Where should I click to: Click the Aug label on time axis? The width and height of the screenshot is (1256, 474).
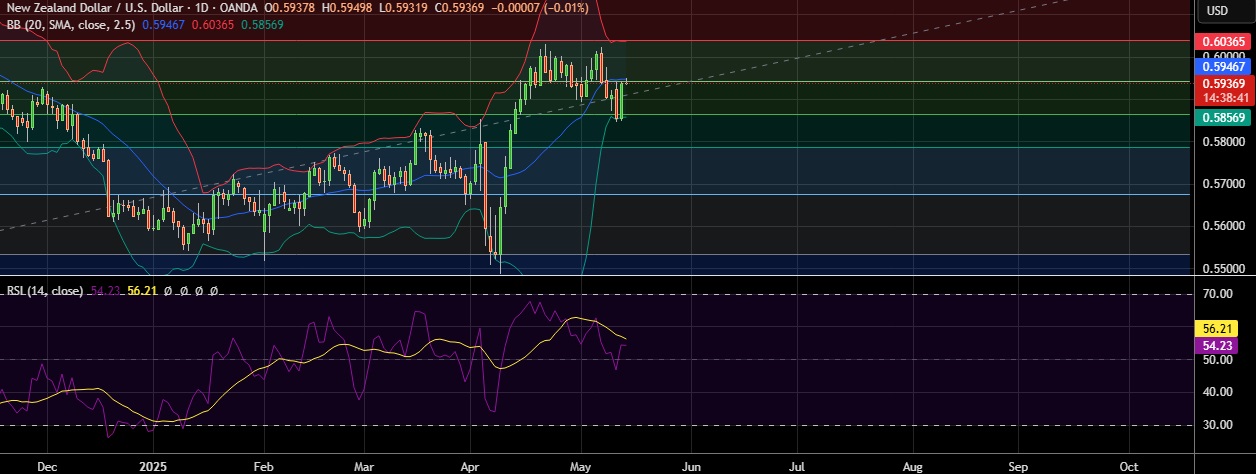[x=912, y=466]
